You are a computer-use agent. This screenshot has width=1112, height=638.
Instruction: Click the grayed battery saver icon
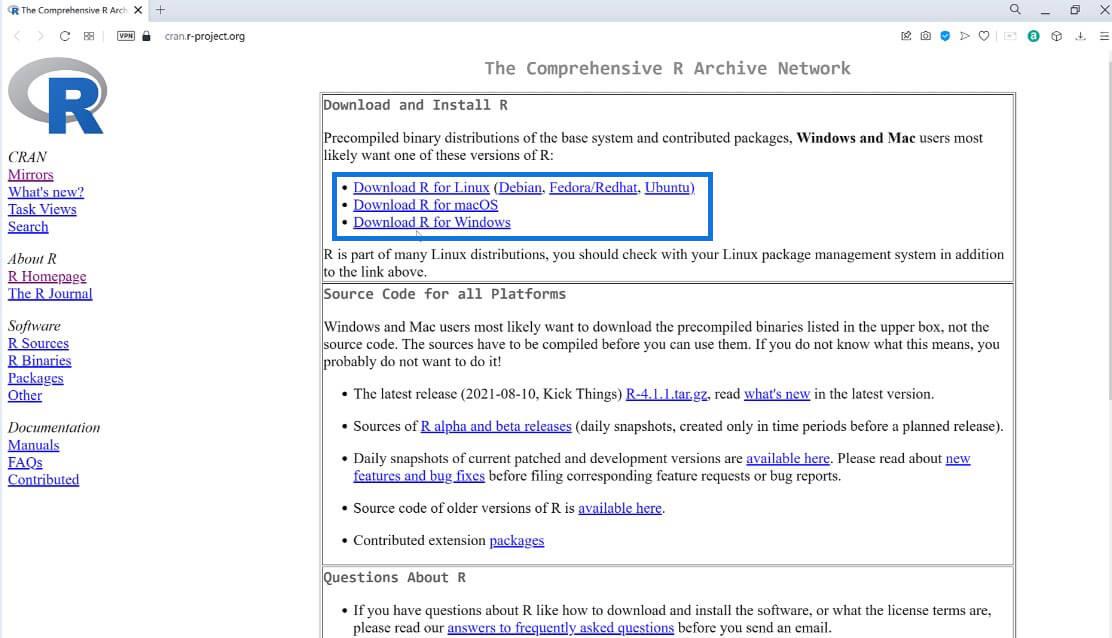[x=1011, y=36]
